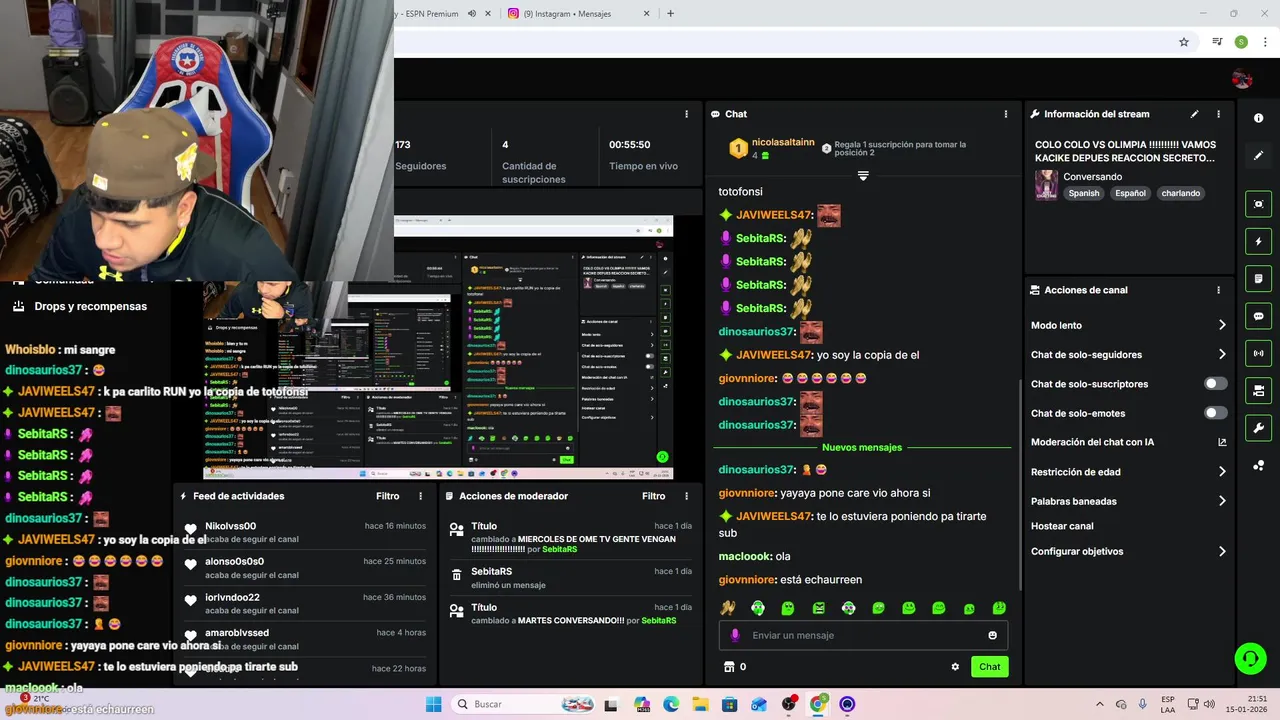This screenshot has width=1280, height=720.
Task: Click the shop icon beside the 0 counter
Action: pyautogui.click(x=729, y=667)
